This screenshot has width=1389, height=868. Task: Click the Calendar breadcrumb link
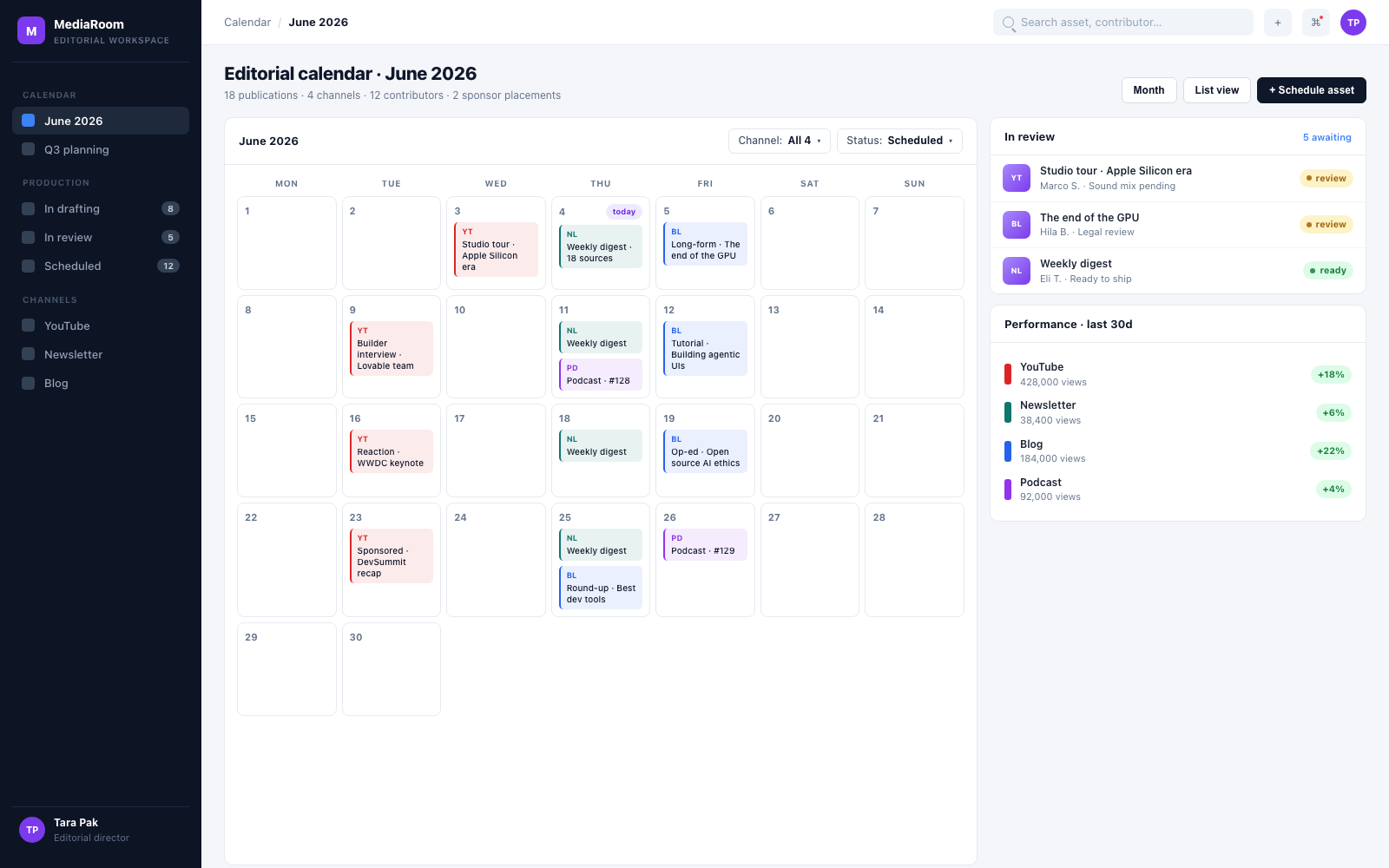tap(247, 23)
